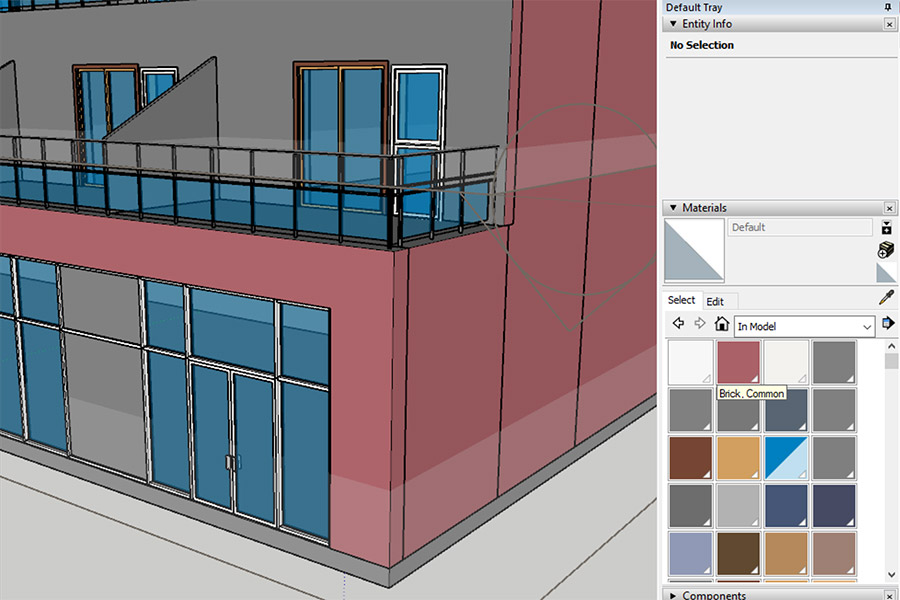Pin the Default Tray panel
The height and width of the screenshot is (600, 900).
[888, 7]
